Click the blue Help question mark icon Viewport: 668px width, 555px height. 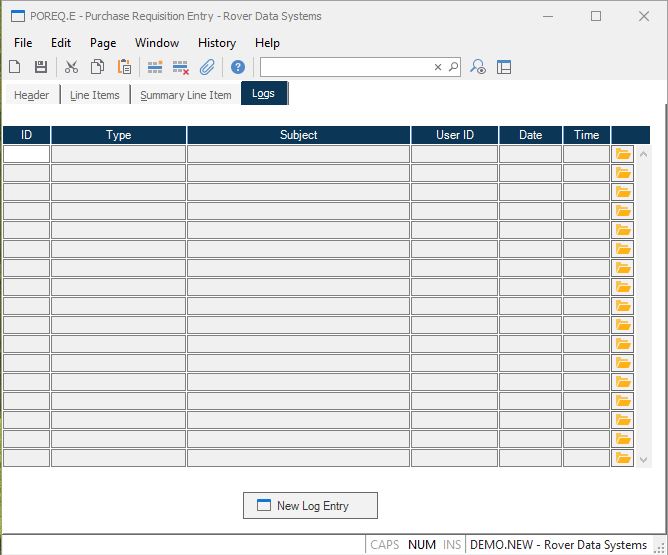238,67
